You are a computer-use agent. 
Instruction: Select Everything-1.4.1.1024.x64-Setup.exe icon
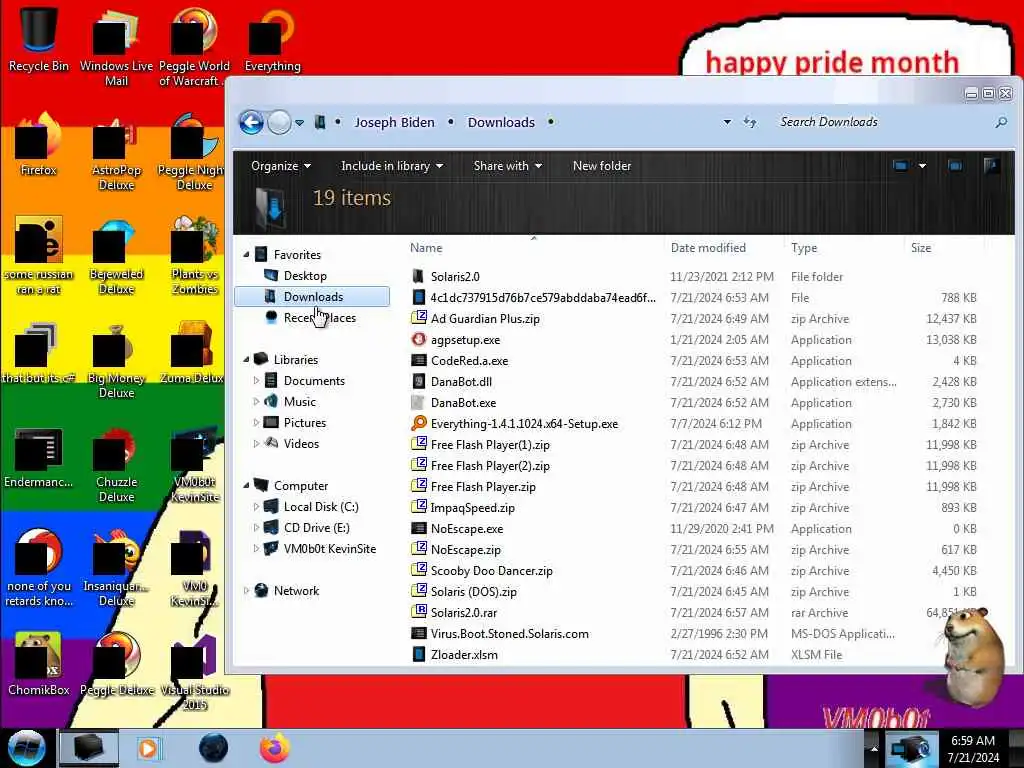419,423
